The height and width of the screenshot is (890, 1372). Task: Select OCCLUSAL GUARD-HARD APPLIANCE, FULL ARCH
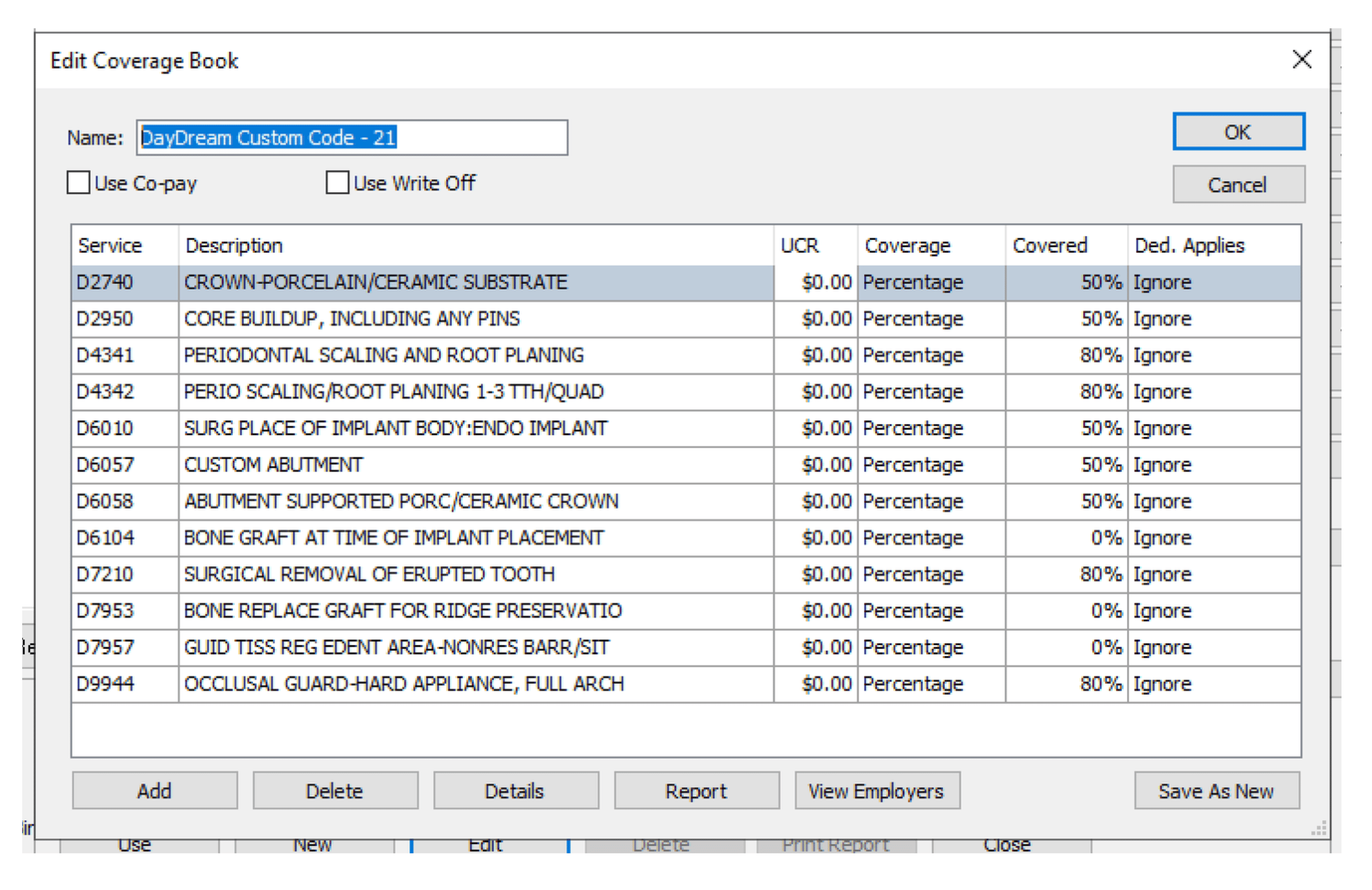(404, 684)
